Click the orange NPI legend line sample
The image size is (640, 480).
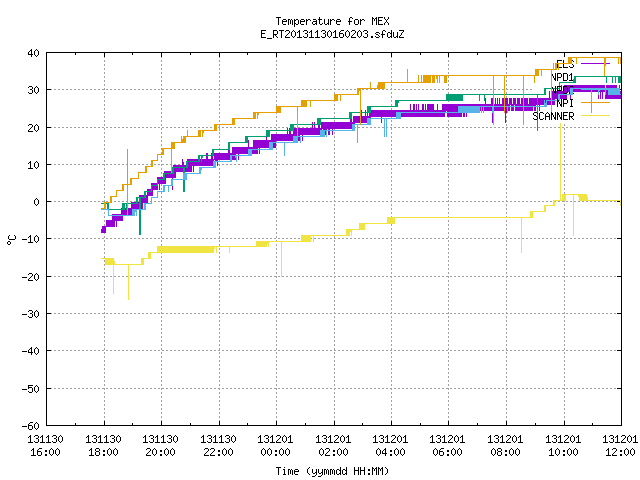(x=595, y=102)
